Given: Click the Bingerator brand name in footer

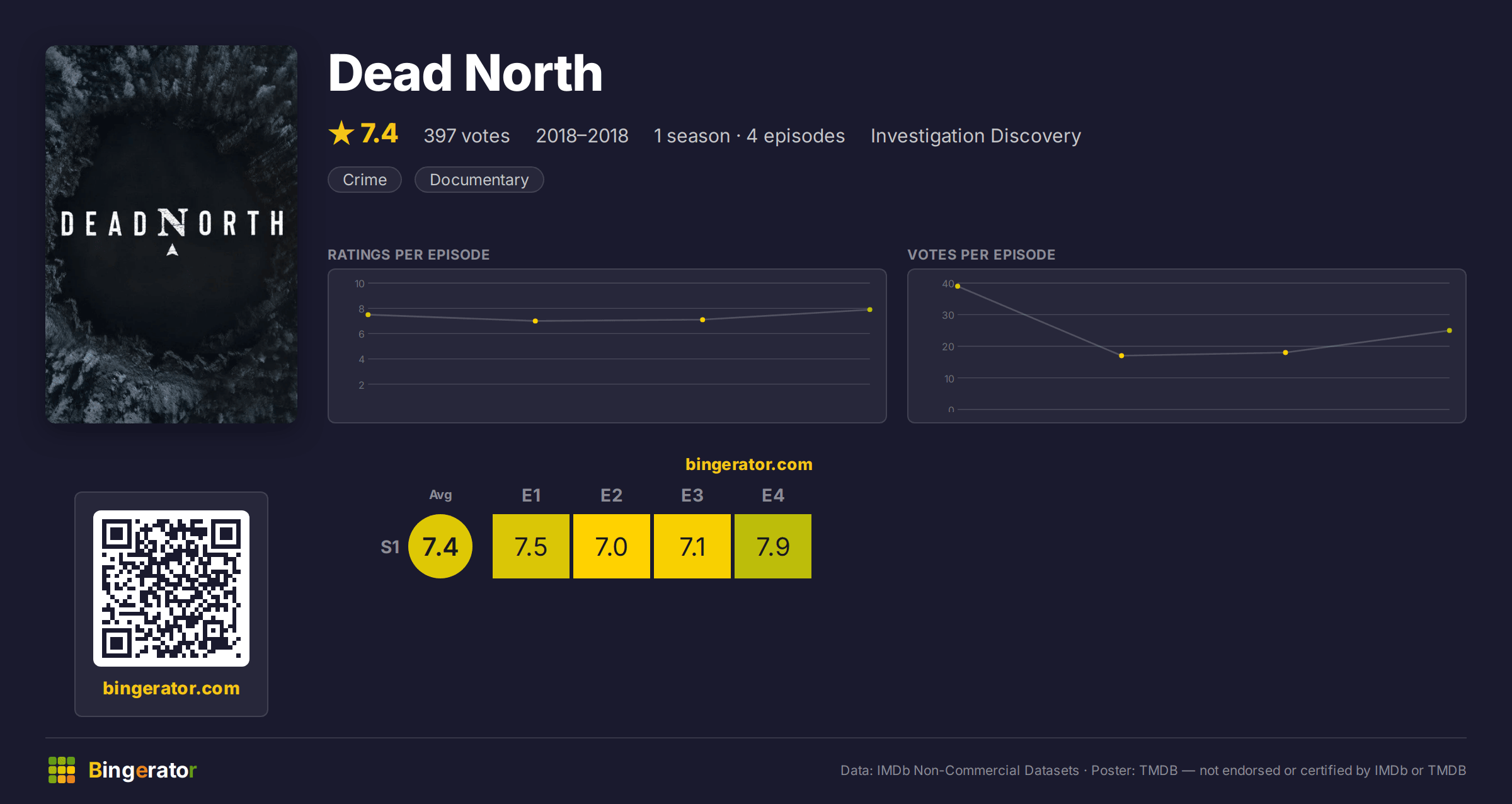Looking at the screenshot, I should 142,770.
